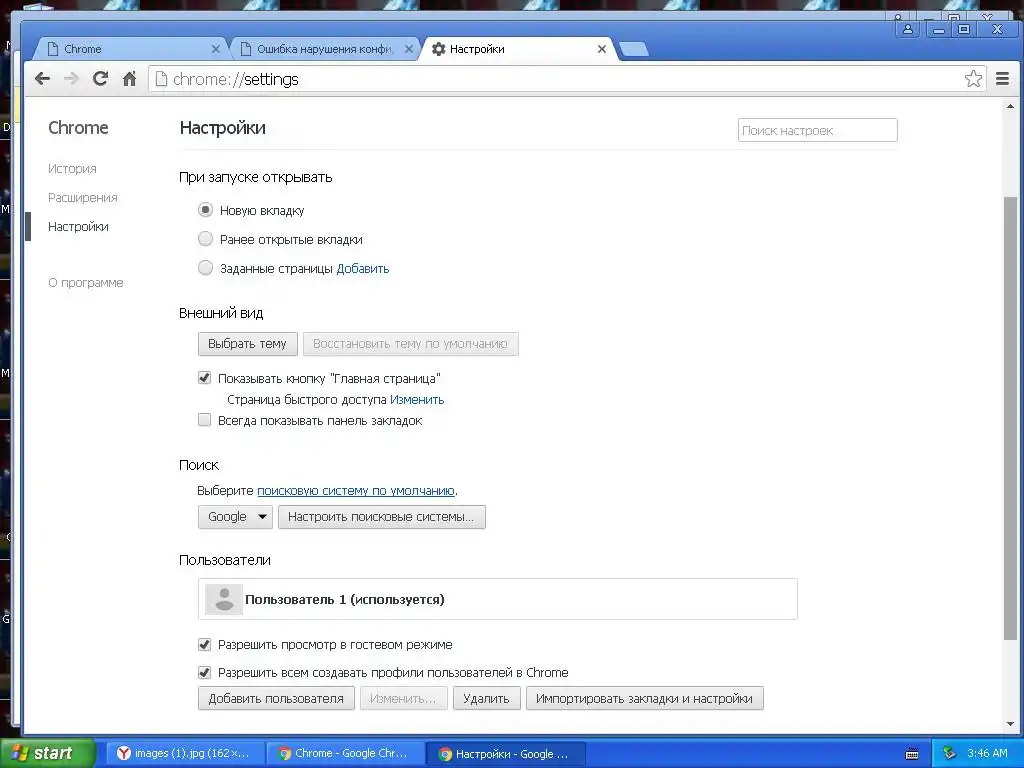Reload the settings page
Screen dimensions: 1024x768
click(x=100, y=79)
